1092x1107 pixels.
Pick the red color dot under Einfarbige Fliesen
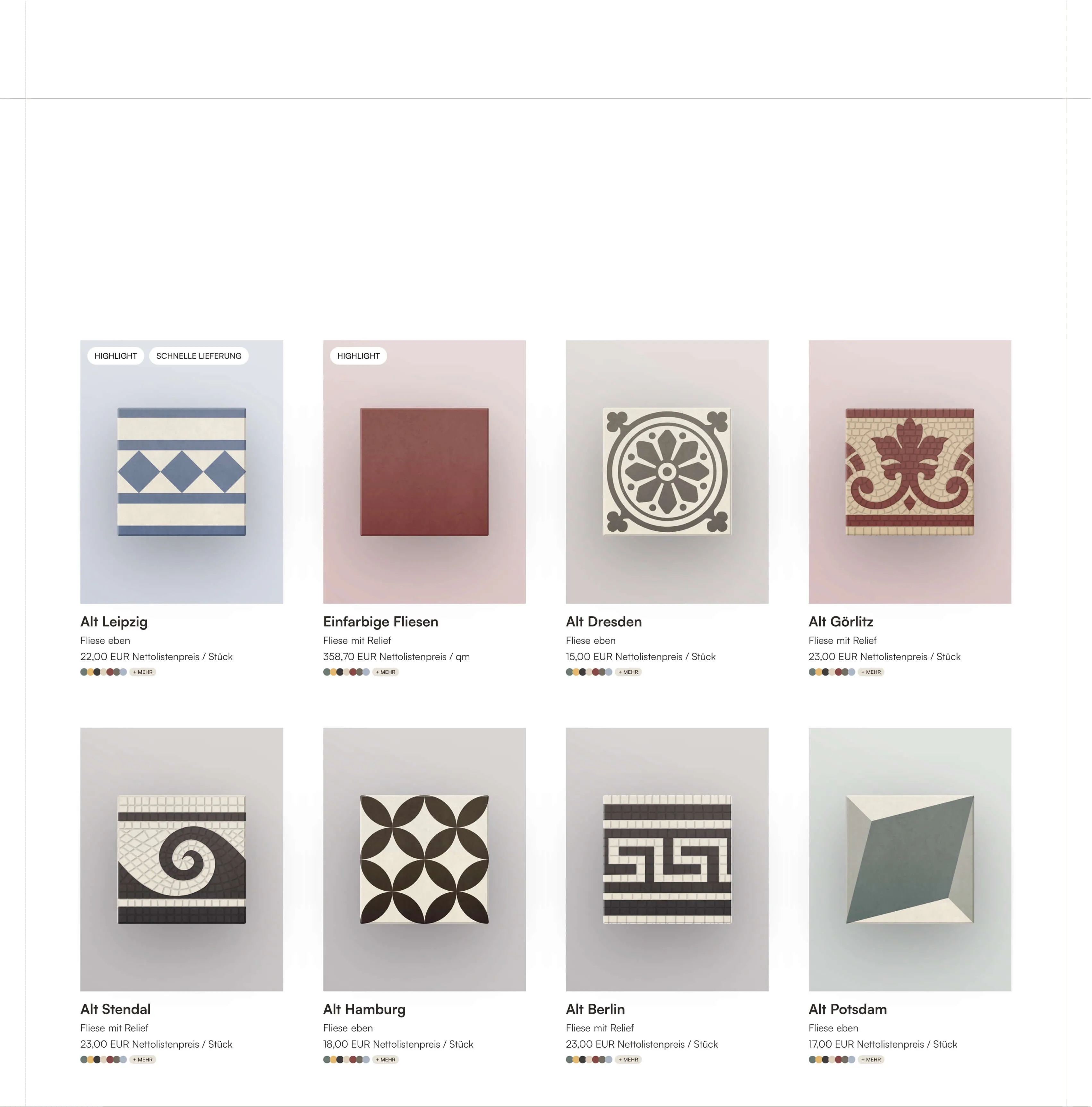click(353, 672)
